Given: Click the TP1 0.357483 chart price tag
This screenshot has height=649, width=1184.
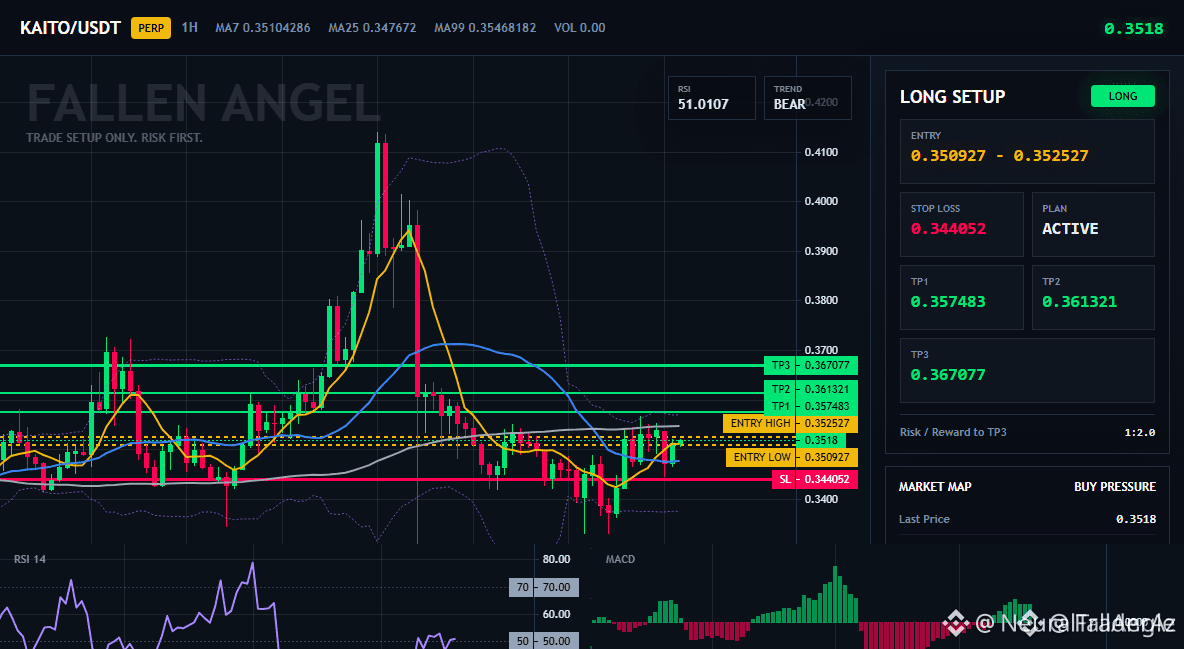Looking at the screenshot, I should click(811, 406).
